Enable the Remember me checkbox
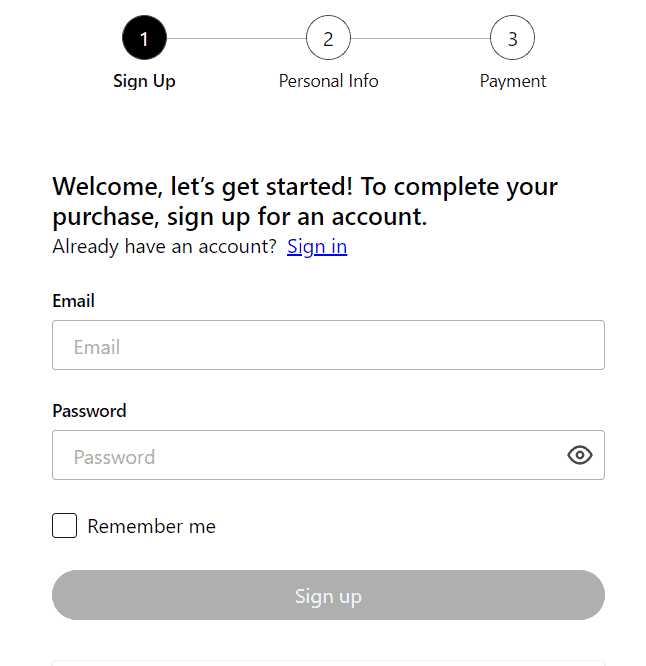Image resolution: width=646 pixels, height=666 pixels. point(65,525)
